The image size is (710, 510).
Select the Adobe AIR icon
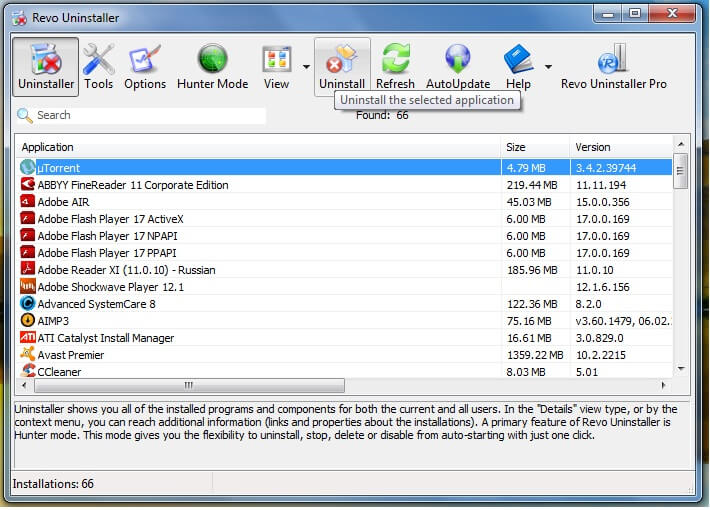point(28,201)
